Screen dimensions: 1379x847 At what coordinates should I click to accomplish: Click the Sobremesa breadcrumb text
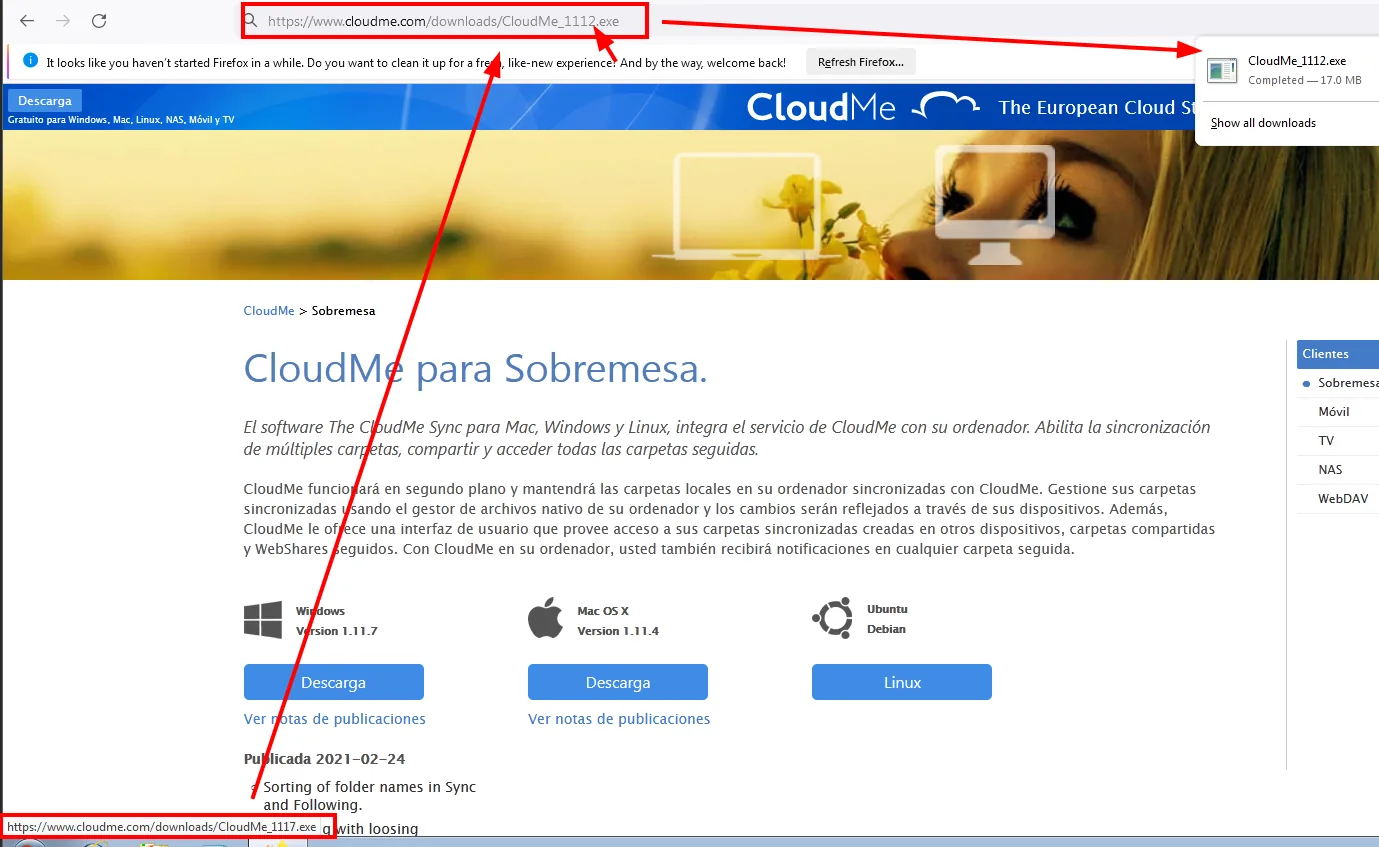[x=343, y=311]
